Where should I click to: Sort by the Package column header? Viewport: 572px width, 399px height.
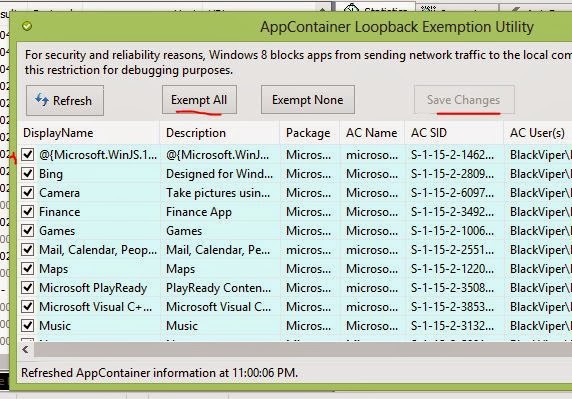click(310, 133)
